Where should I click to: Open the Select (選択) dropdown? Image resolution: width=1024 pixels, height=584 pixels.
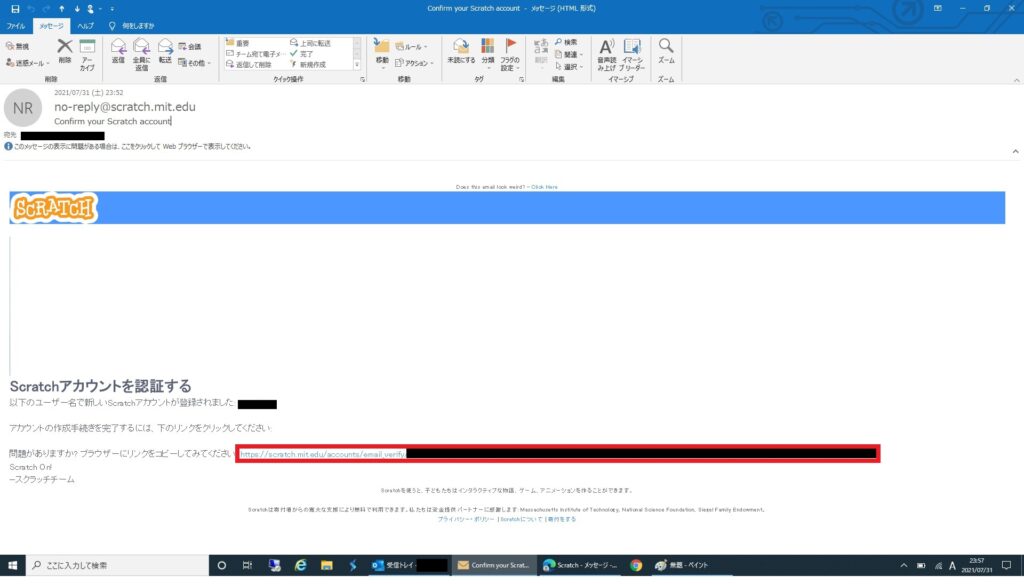coord(568,66)
